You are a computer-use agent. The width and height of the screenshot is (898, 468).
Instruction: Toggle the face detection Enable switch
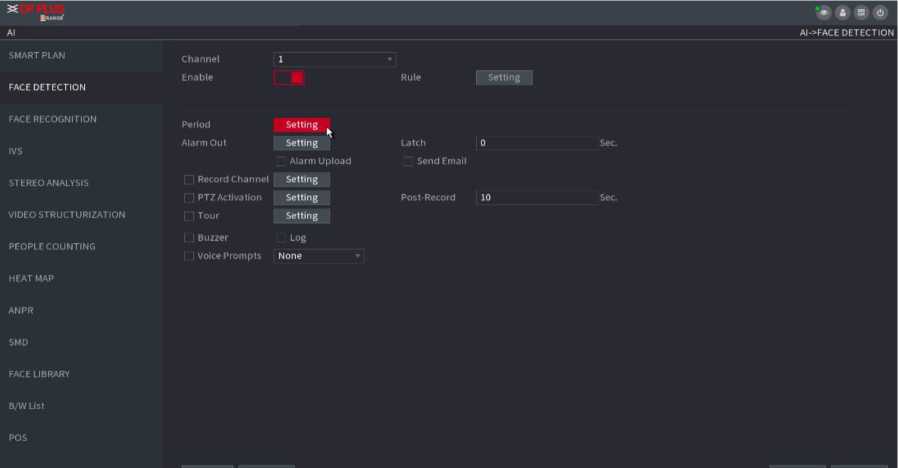tap(290, 78)
